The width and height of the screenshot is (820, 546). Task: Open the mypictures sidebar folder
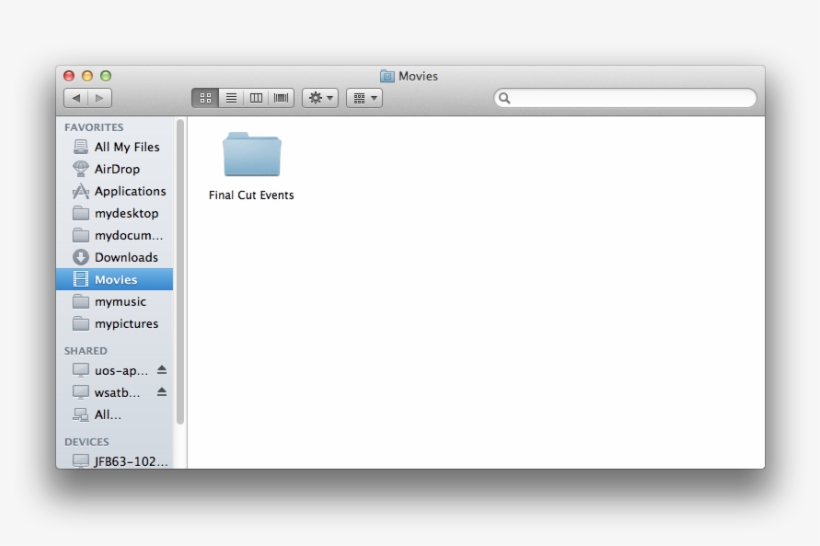[126, 323]
